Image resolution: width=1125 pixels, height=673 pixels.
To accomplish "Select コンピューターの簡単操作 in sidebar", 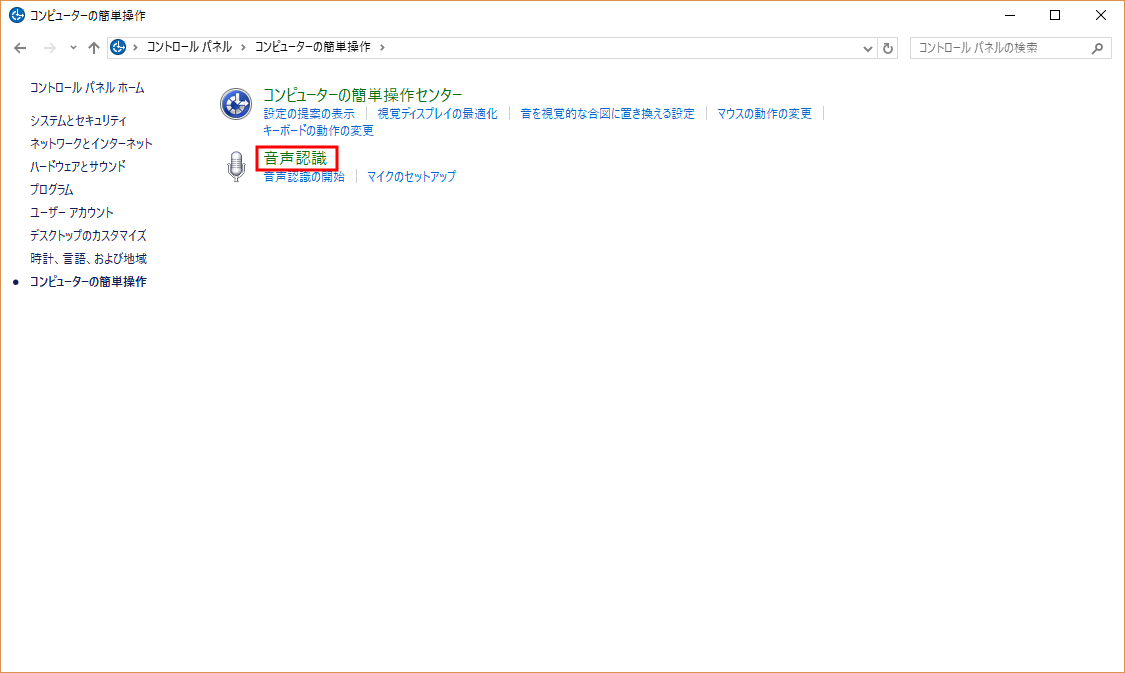I will (88, 281).
